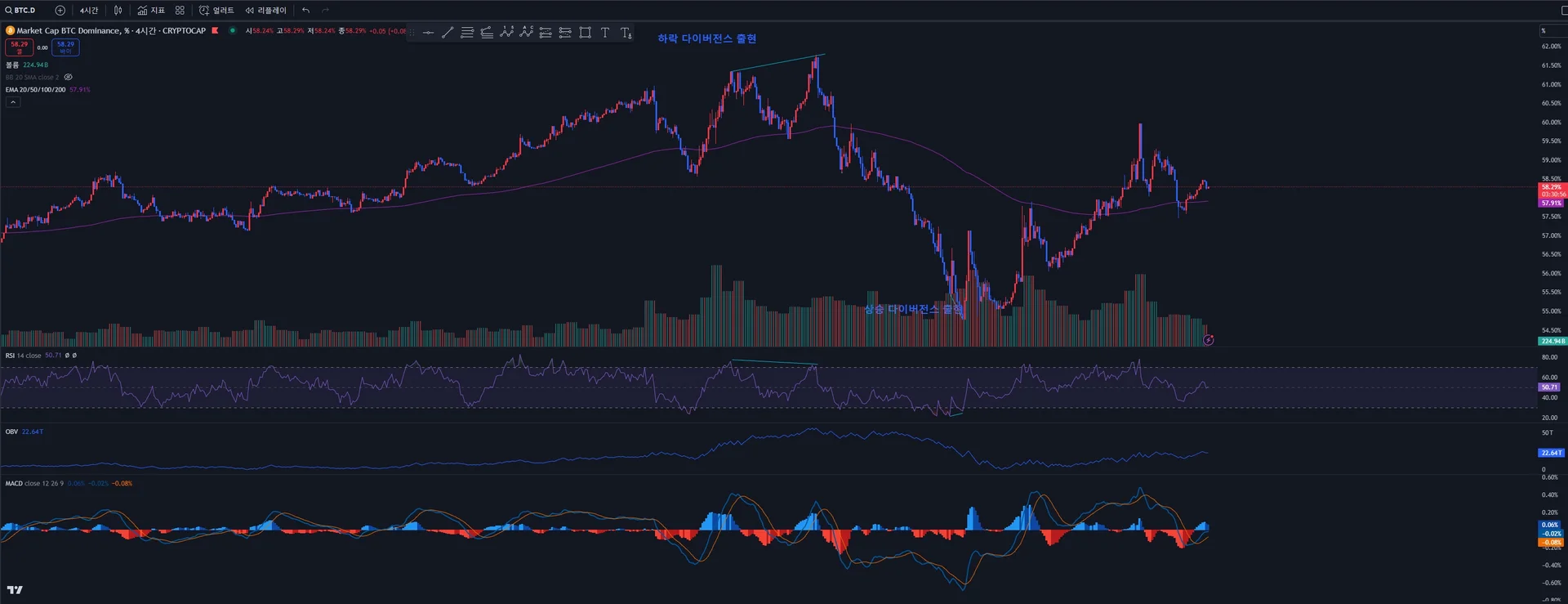The image size is (1568, 604).
Task: Select the ABCD pattern tool
Action: [526, 33]
